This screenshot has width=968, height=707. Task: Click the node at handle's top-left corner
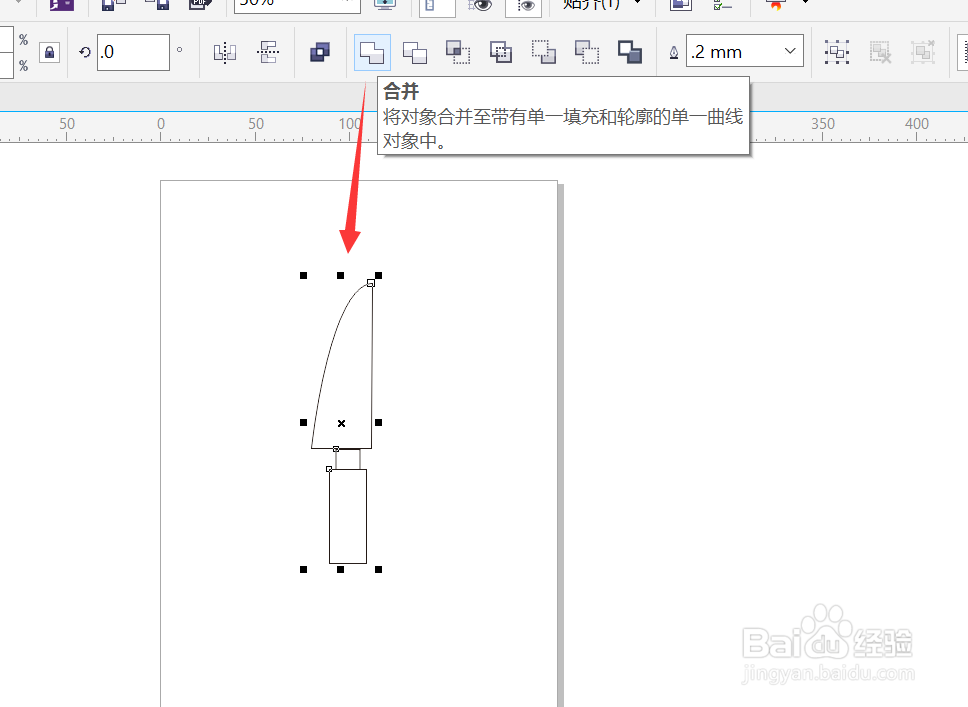pyautogui.click(x=329, y=469)
